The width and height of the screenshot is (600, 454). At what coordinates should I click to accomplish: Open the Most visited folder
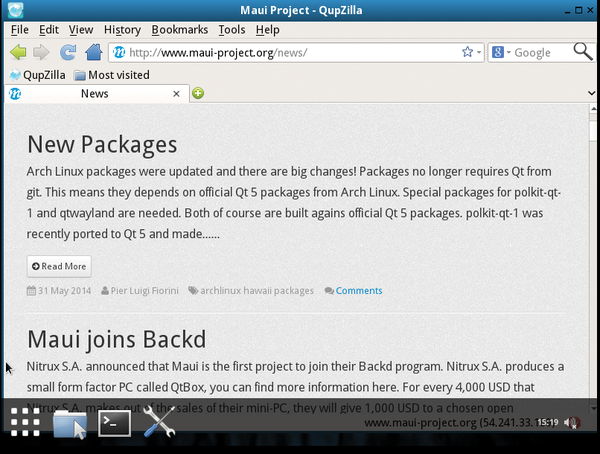[112, 75]
